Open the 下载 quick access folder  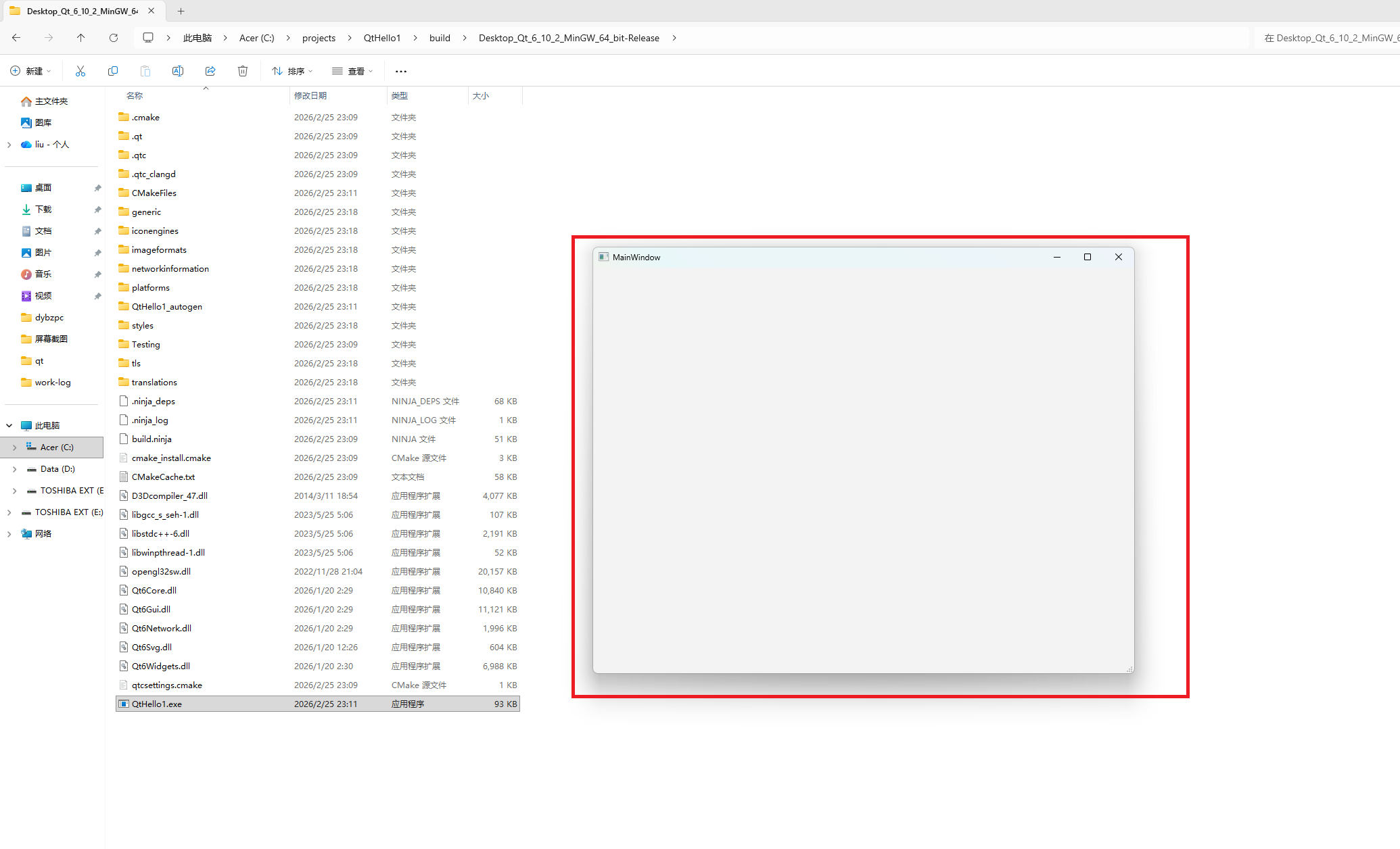pyautogui.click(x=43, y=210)
